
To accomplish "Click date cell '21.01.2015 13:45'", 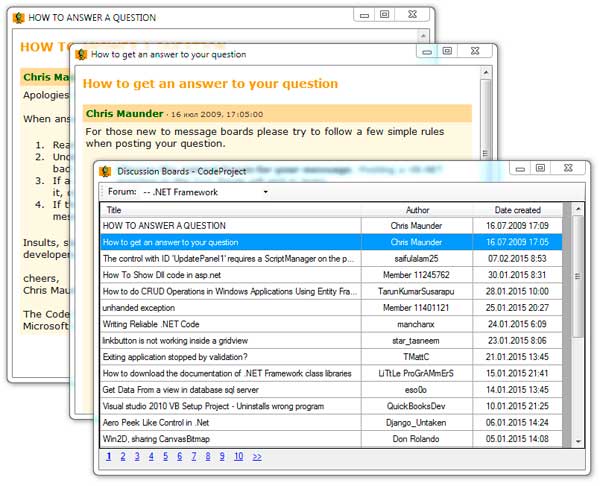I will click(x=517, y=357).
